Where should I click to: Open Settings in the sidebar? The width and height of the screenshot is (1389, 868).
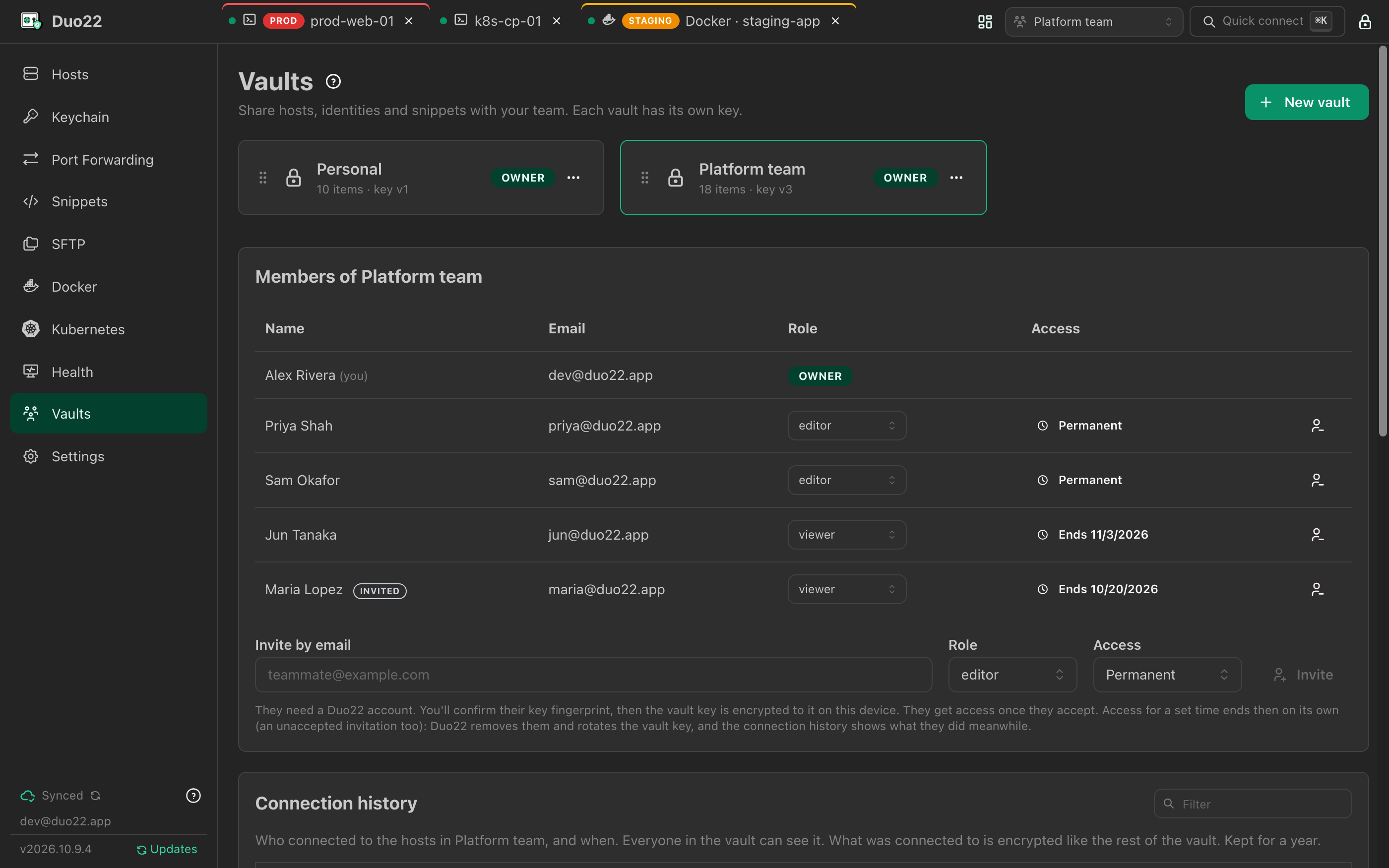coord(109,456)
